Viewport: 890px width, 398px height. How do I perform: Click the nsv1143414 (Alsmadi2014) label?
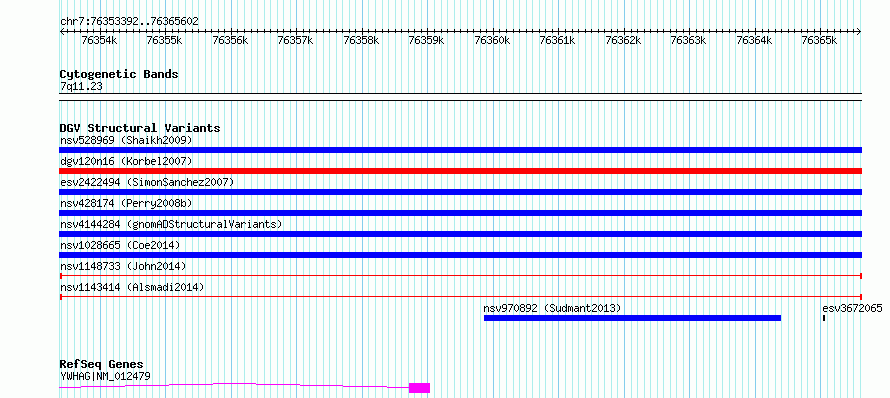[132, 287]
